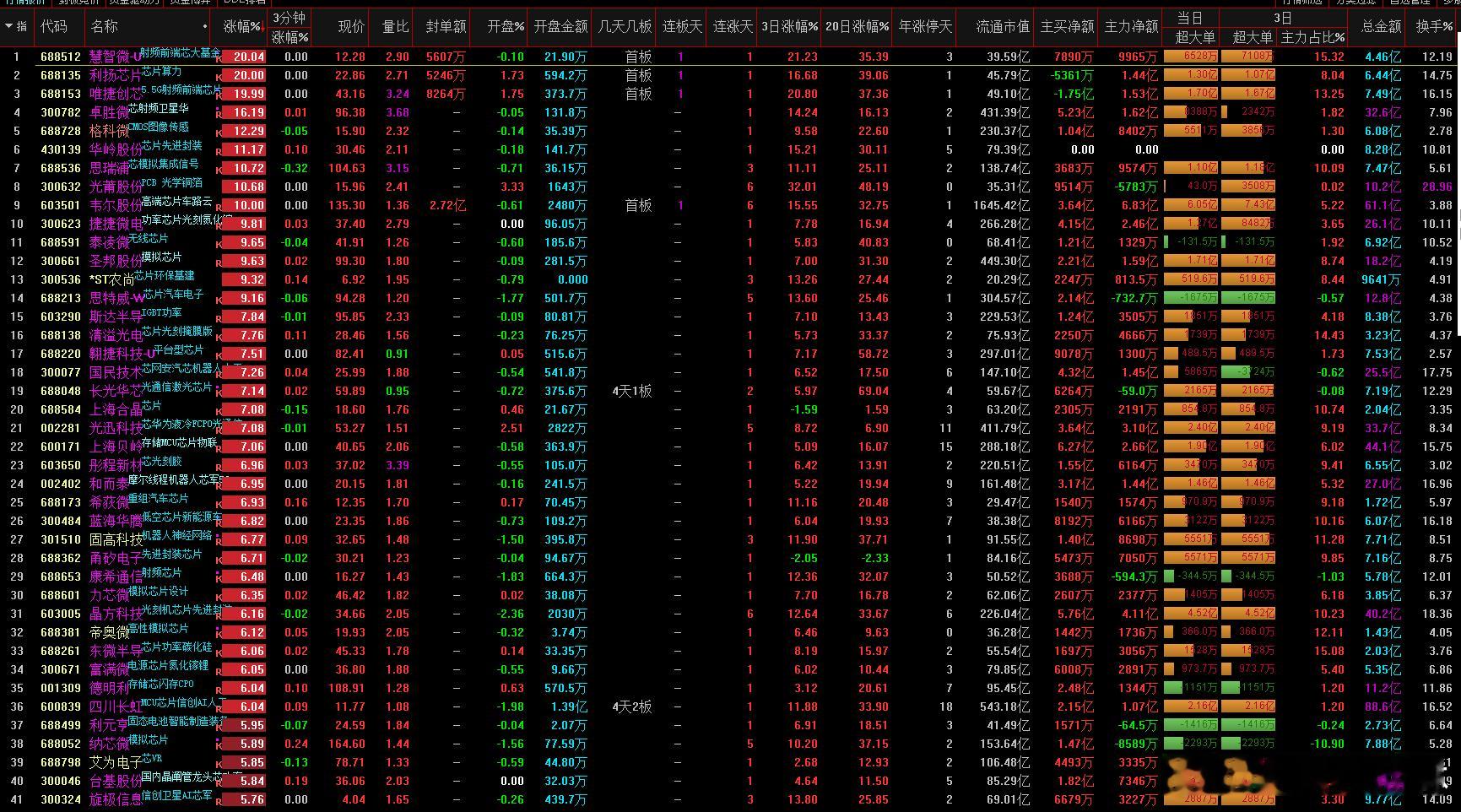Select stock 光莆股份
The height and width of the screenshot is (812, 1461).
coord(116,187)
